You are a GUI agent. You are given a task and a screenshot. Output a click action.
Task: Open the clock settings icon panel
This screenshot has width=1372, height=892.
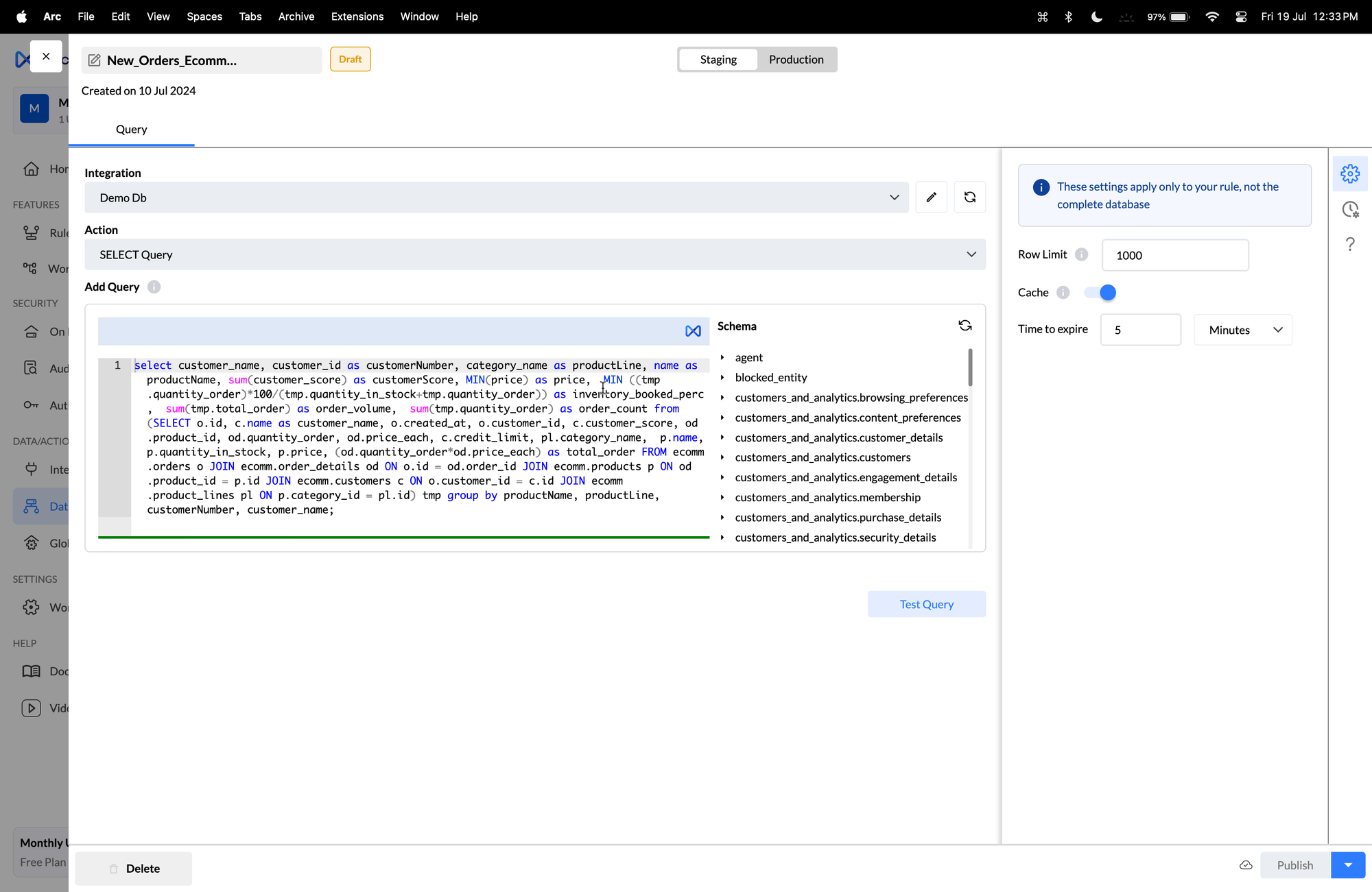(1349, 209)
